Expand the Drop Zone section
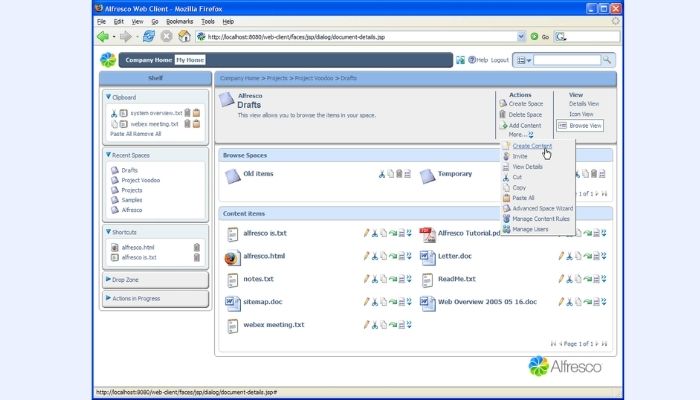700x400 pixels. (108, 279)
